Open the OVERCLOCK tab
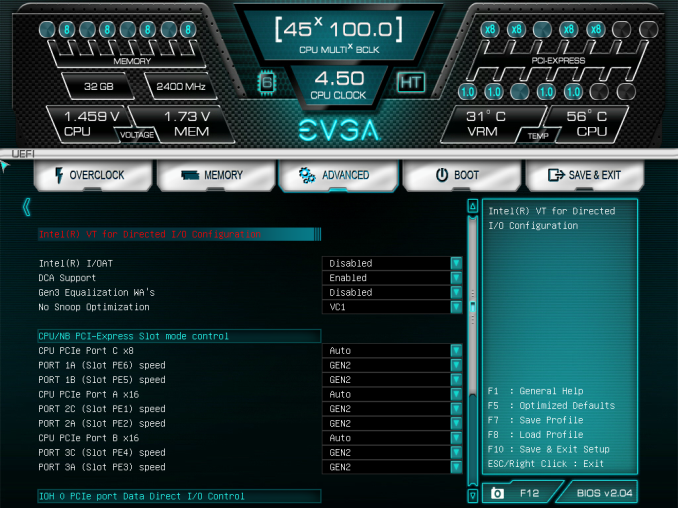Image resolution: width=678 pixels, height=508 pixels. pos(93,175)
